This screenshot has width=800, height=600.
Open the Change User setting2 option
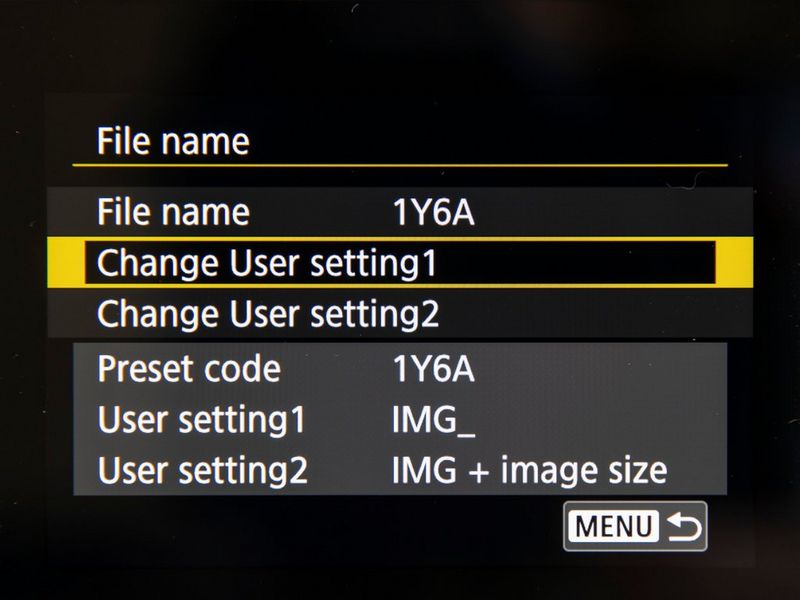268,314
